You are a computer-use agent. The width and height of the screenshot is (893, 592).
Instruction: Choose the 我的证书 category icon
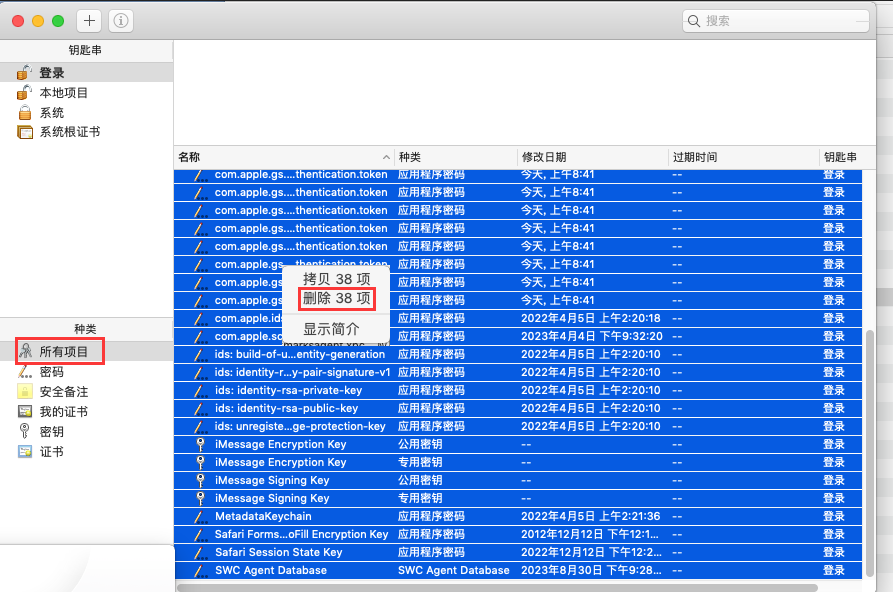click(25, 411)
